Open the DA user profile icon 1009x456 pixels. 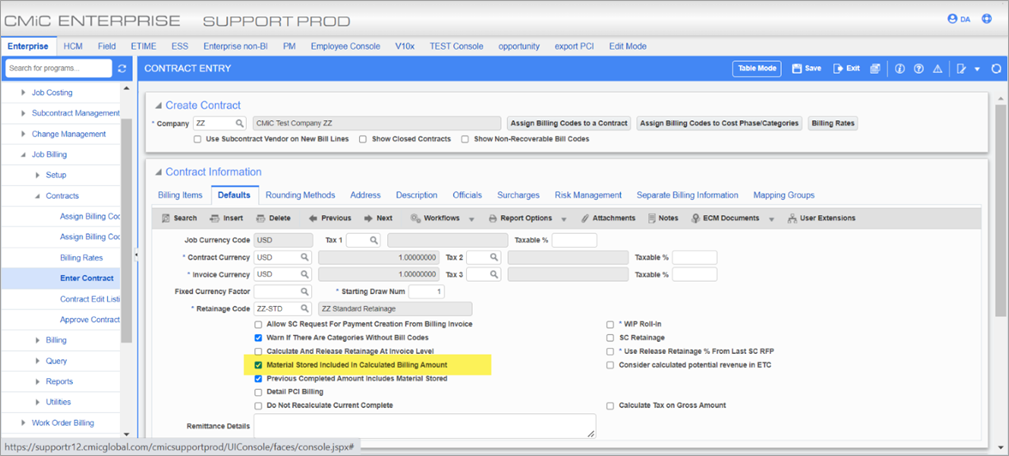pyautogui.click(x=952, y=19)
